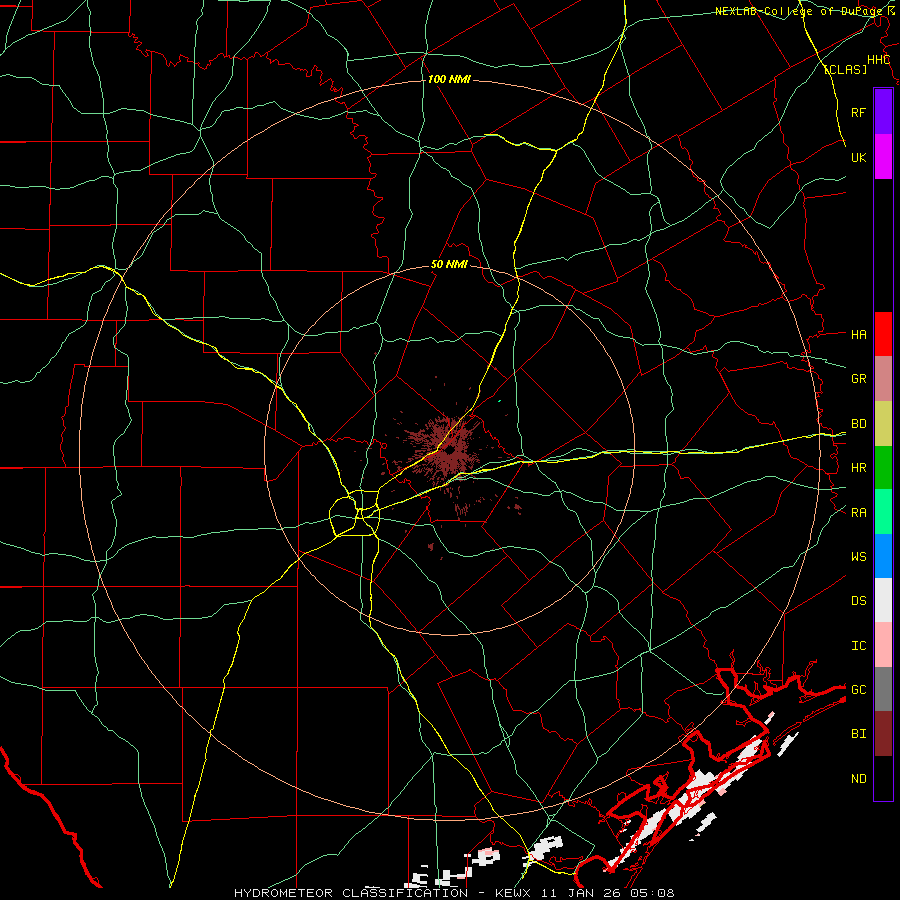Click the BI legend label
The width and height of the screenshot is (900, 900).
tap(858, 734)
